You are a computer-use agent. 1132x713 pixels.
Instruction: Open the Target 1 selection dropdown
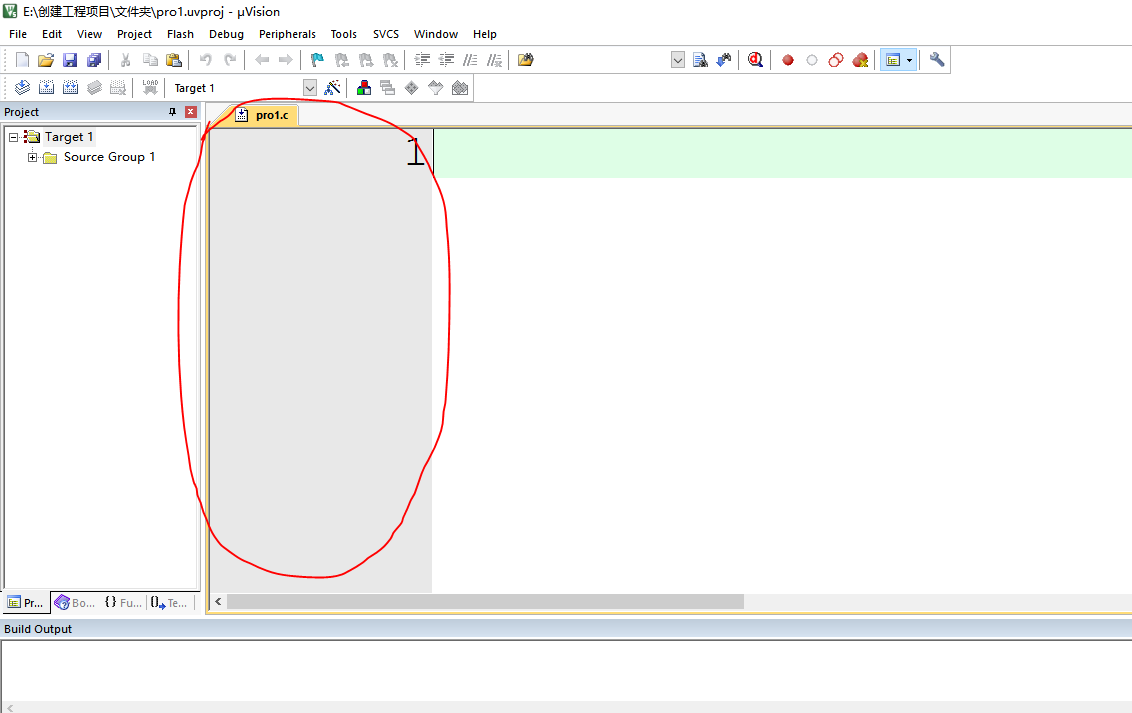pos(309,88)
